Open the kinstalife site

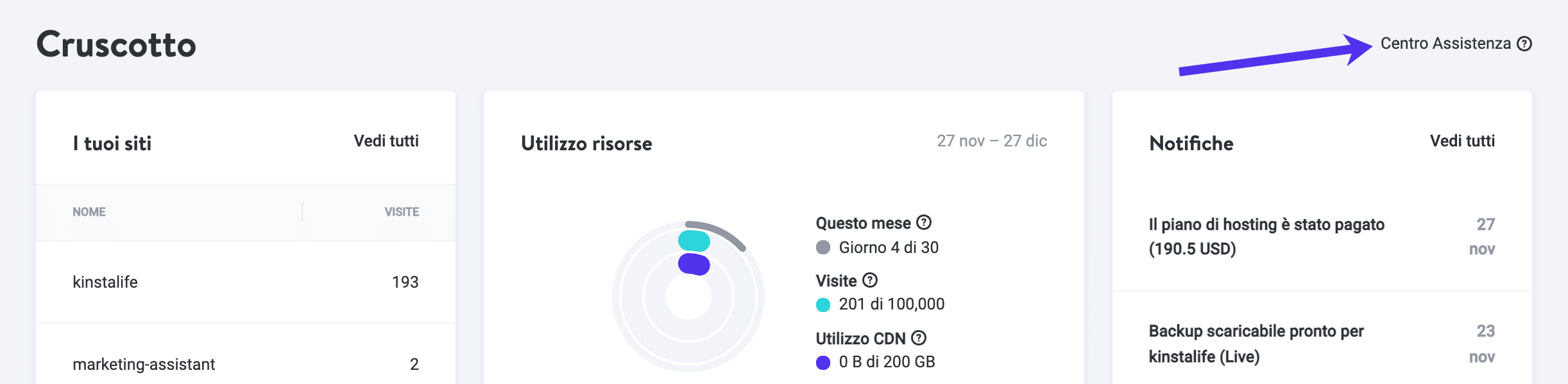click(x=106, y=281)
